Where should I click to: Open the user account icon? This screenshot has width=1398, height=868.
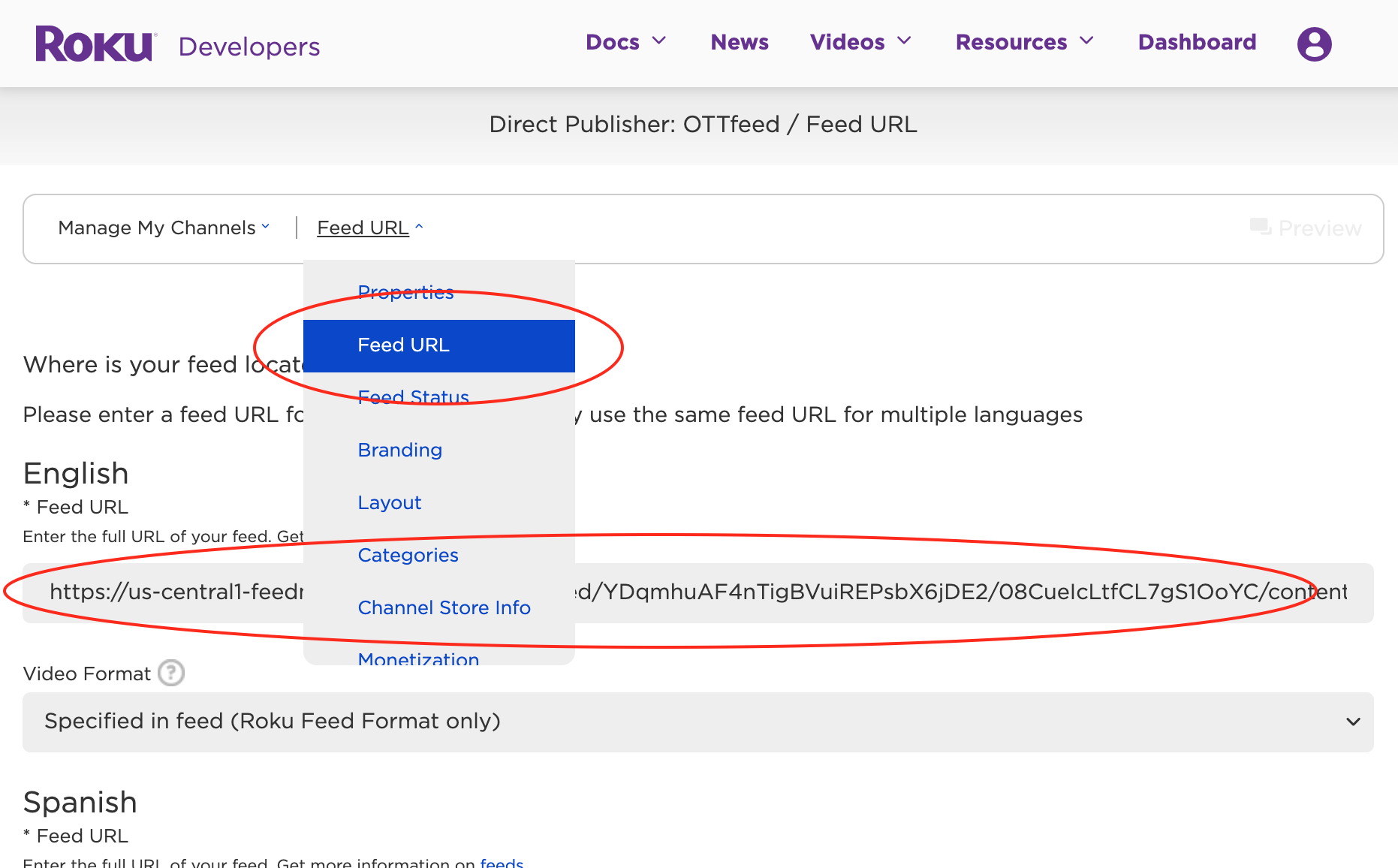1313,44
